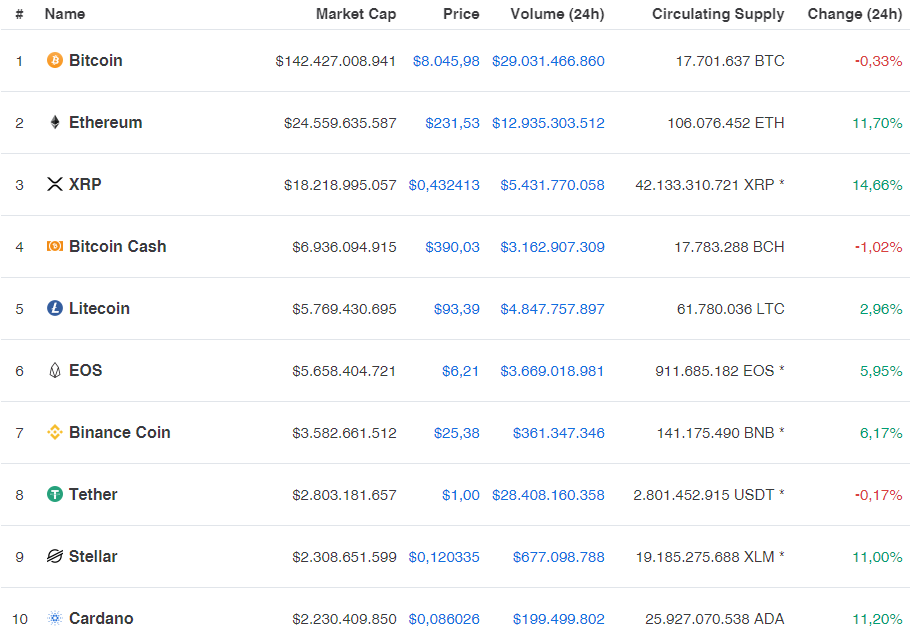Open the Ethereum name link
This screenshot has height=636, width=910.
(106, 122)
